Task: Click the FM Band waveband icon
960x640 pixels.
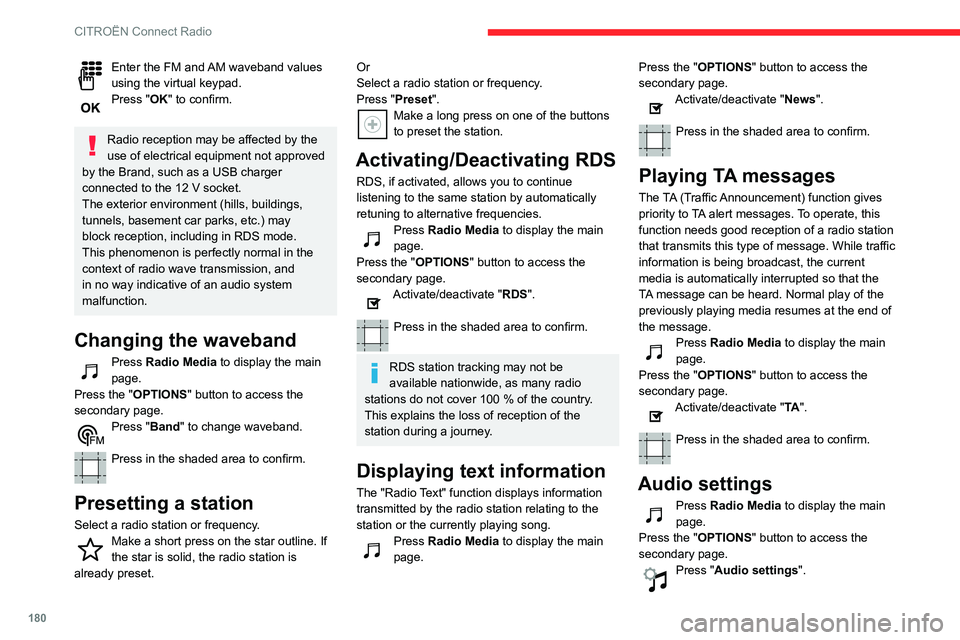Action: click(89, 433)
